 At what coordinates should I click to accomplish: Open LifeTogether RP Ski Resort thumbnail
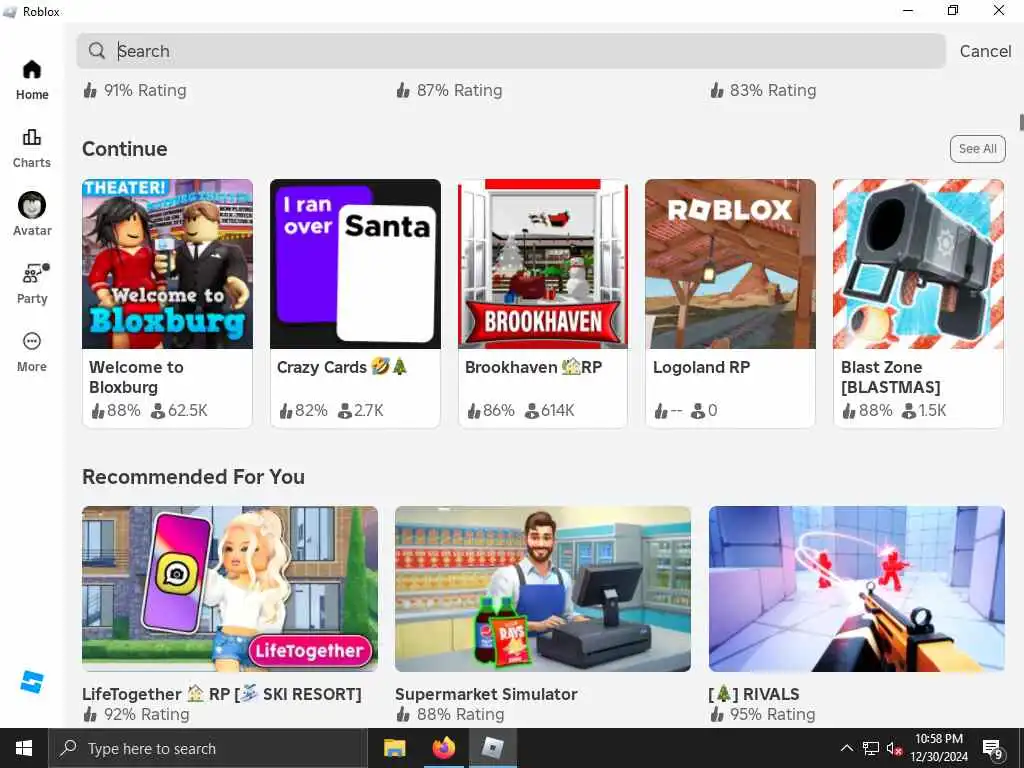230,588
